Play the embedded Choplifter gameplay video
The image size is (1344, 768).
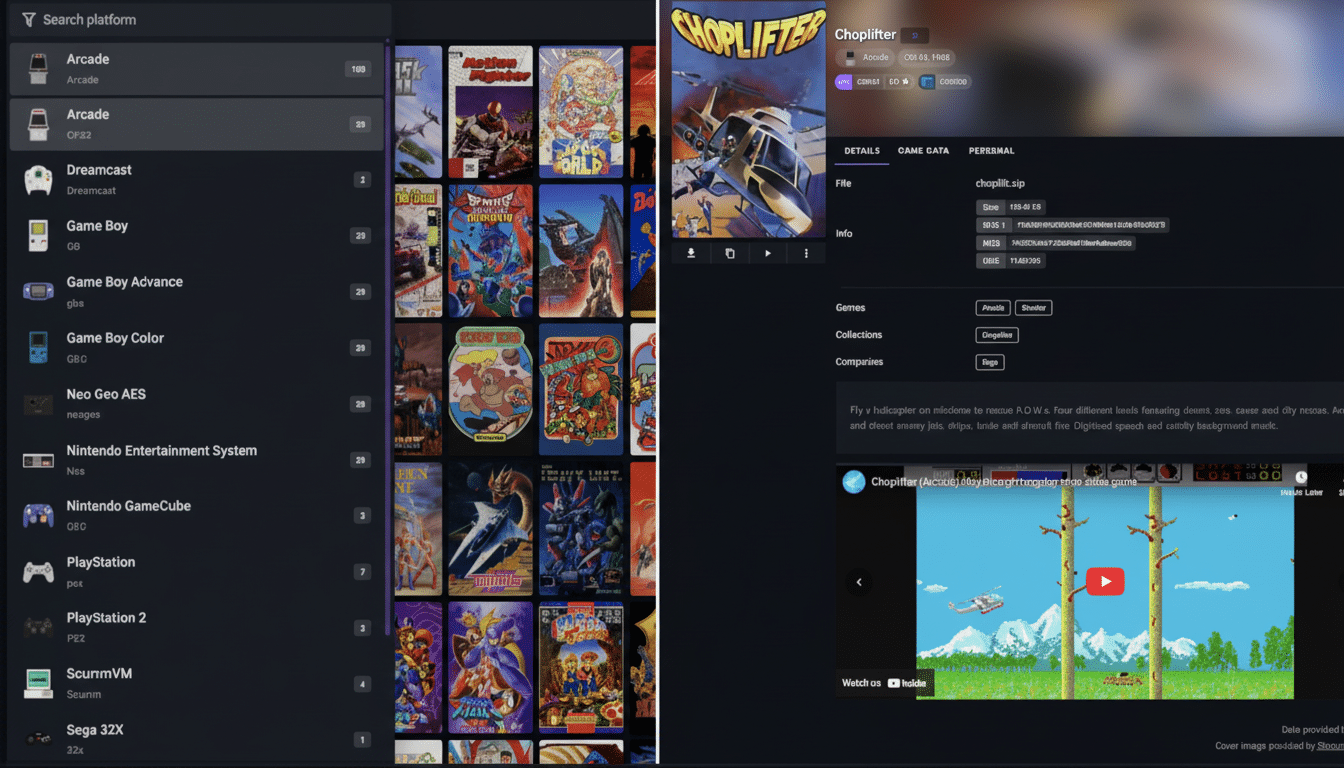coord(1105,581)
